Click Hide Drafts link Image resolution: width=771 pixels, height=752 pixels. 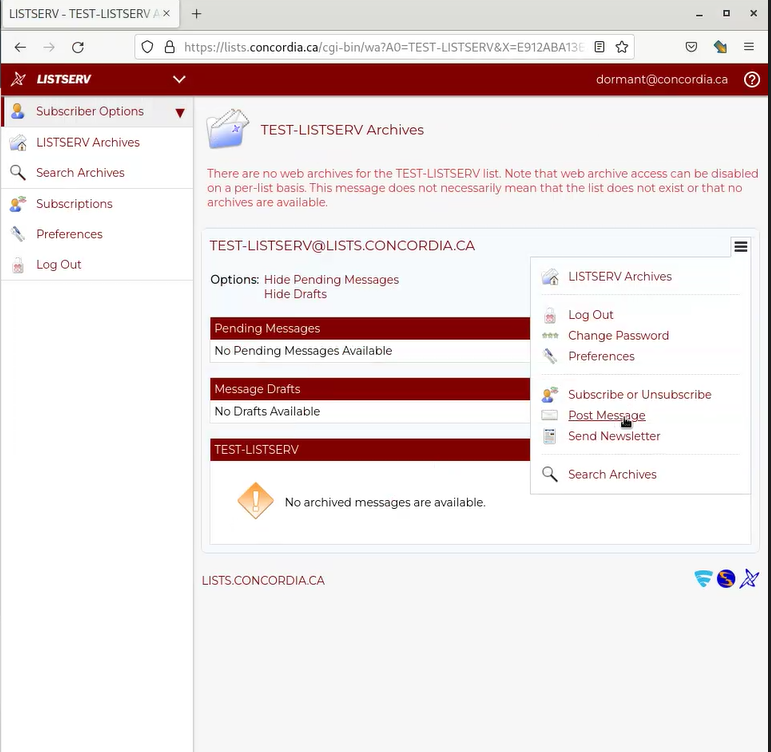click(x=295, y=294)
